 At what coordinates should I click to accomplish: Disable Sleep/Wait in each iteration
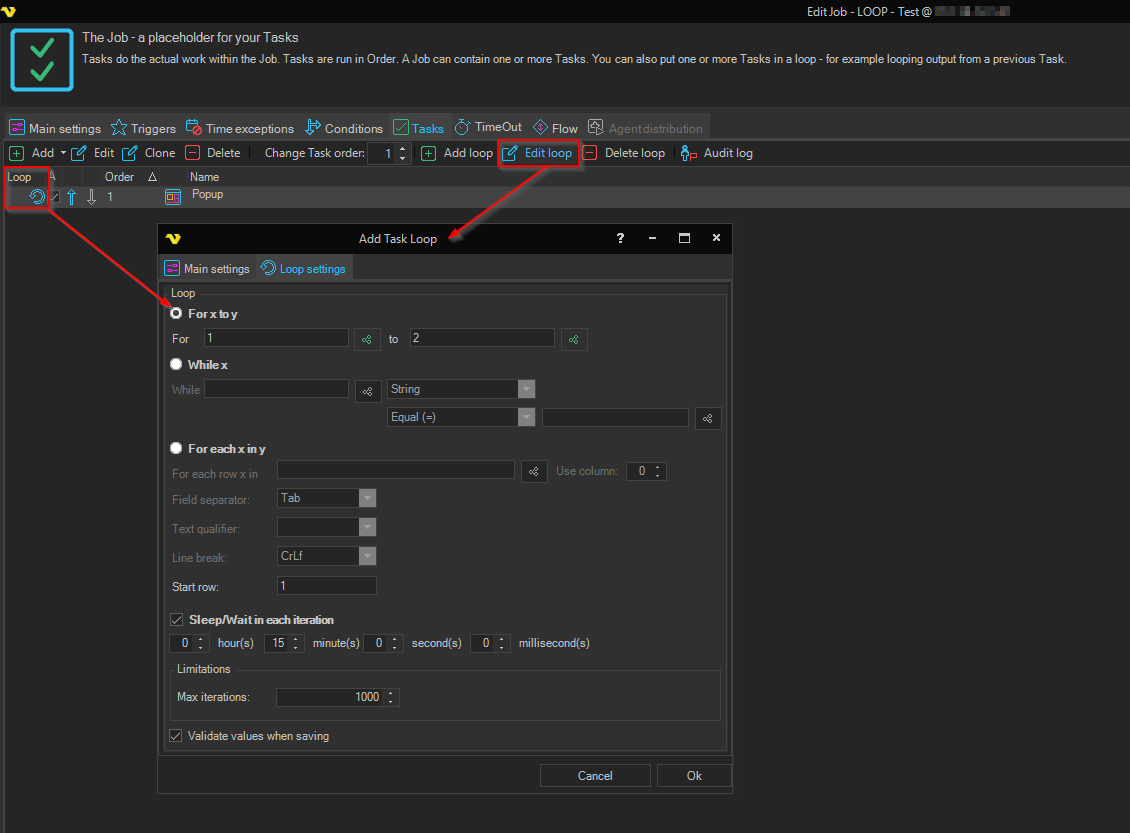point(177,620)
